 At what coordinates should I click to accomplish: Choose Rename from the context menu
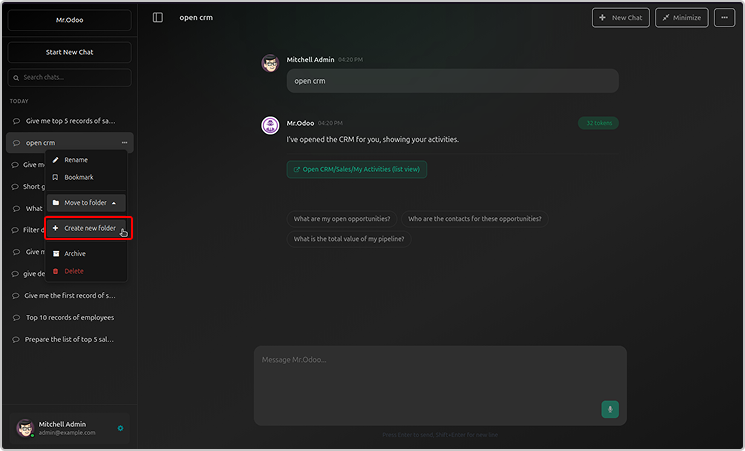pos(76,160)
